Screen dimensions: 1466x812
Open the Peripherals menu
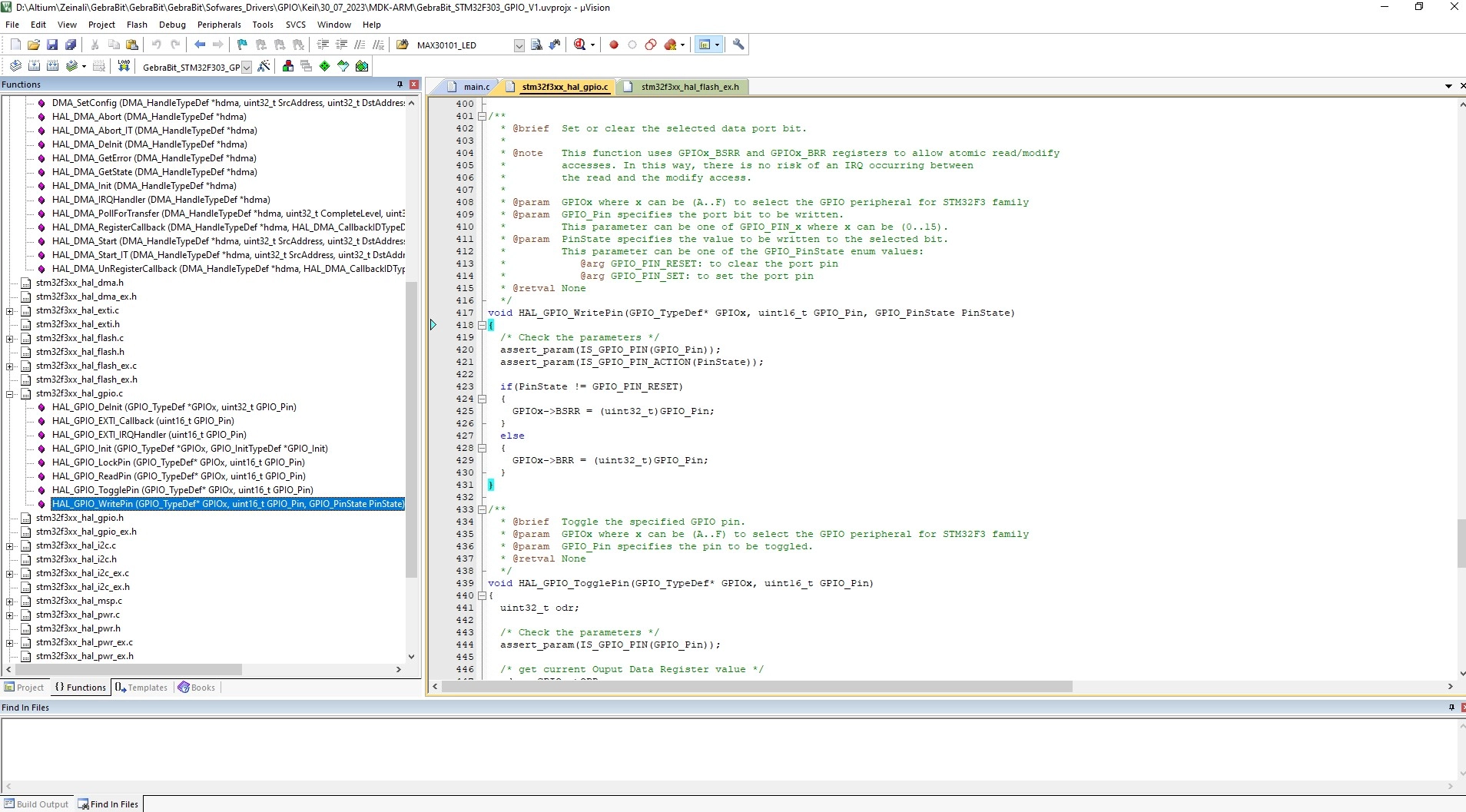(219, 25)
